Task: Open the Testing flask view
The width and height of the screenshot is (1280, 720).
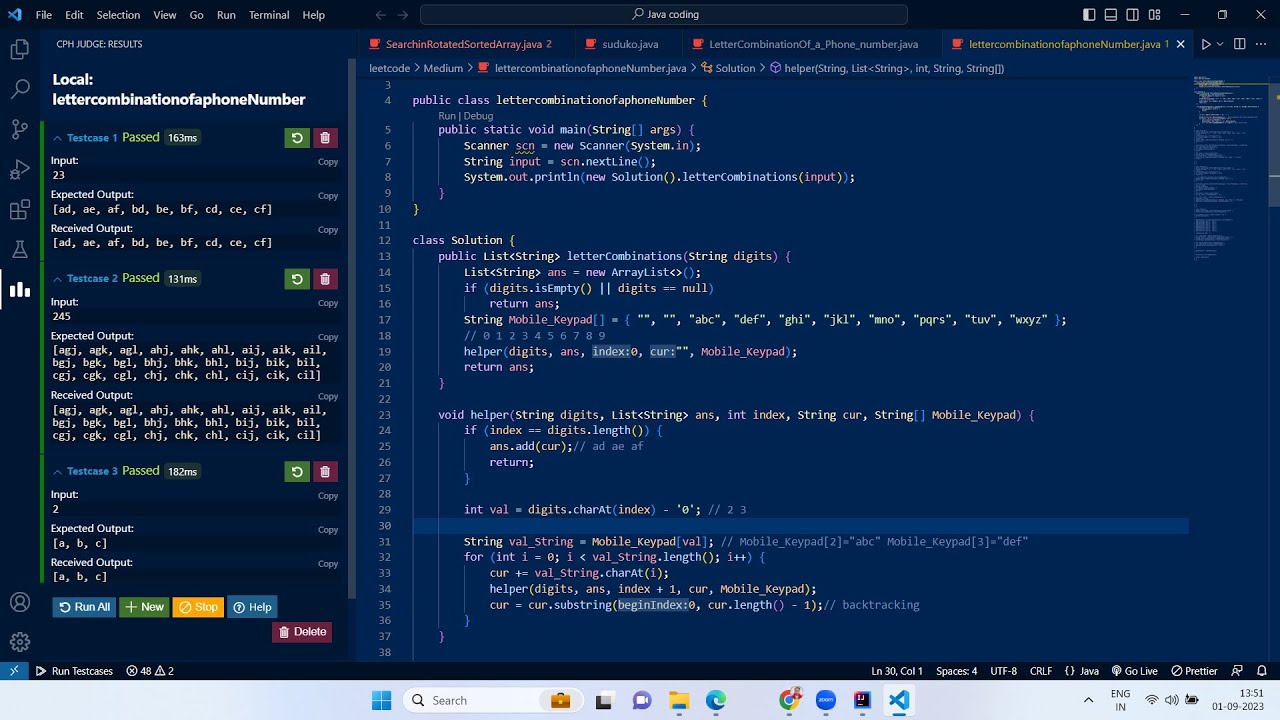Action: (x=19, y=250)
